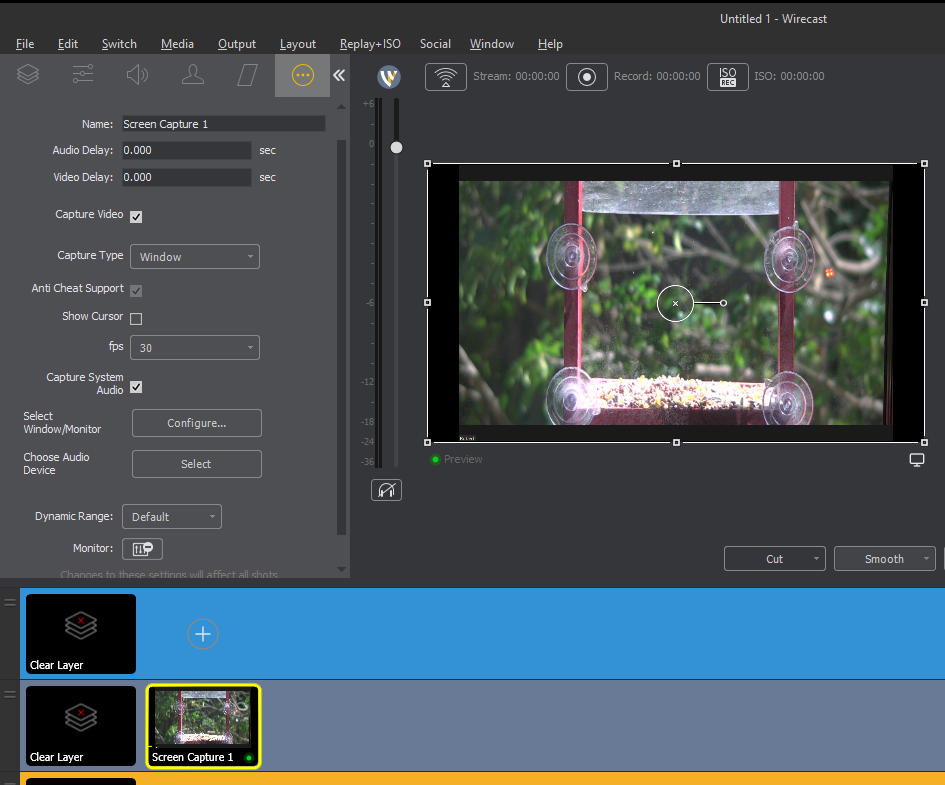Open the Window menu
The image size is (945, 785).
[x=492, y=44]
